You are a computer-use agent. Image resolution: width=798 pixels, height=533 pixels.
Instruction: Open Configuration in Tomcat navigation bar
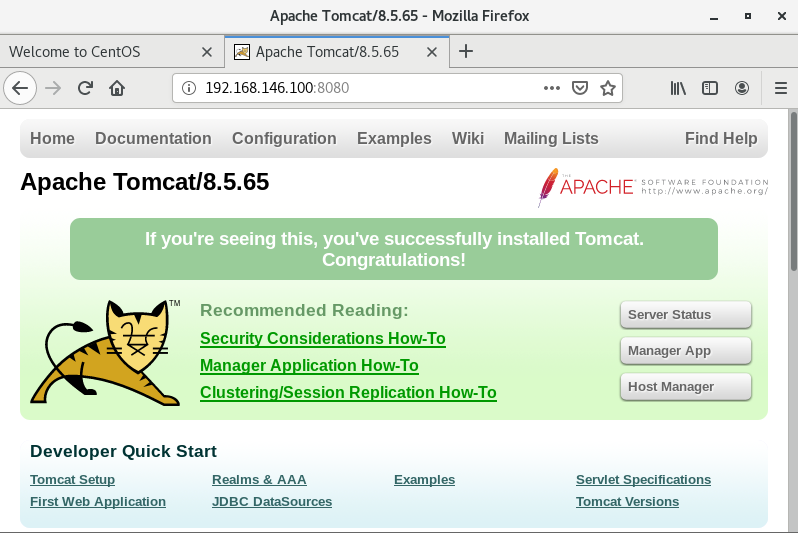click(x=284, y=138)
